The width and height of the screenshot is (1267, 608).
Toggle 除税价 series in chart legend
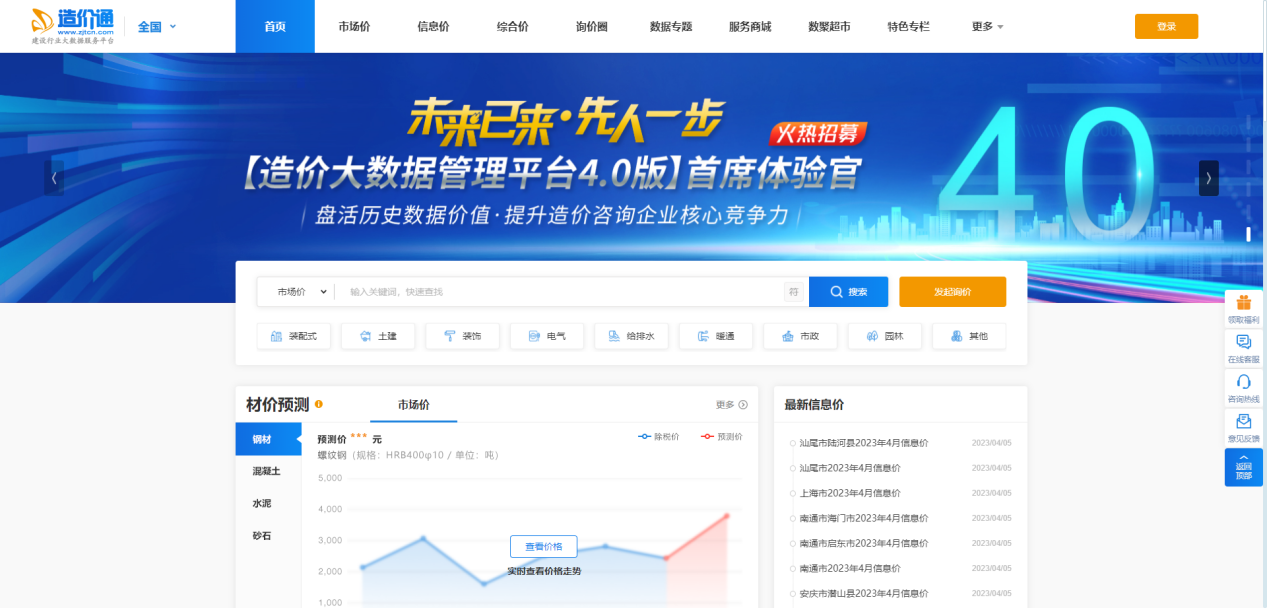[659, 437]
